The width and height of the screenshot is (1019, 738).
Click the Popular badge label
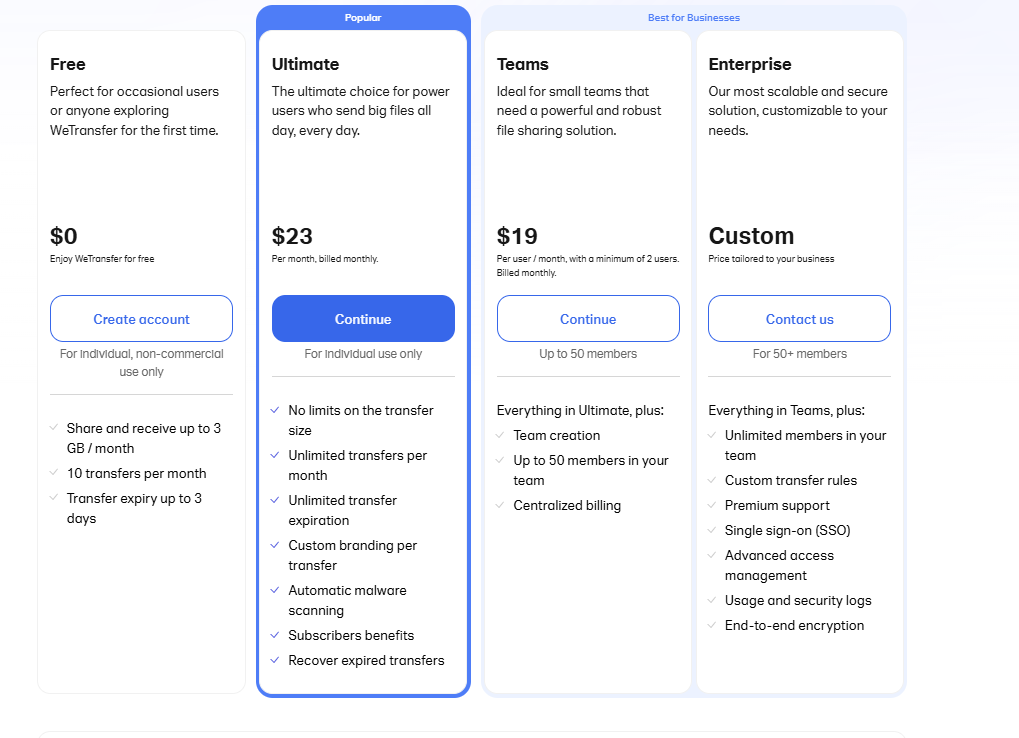[x=363, y=18]
